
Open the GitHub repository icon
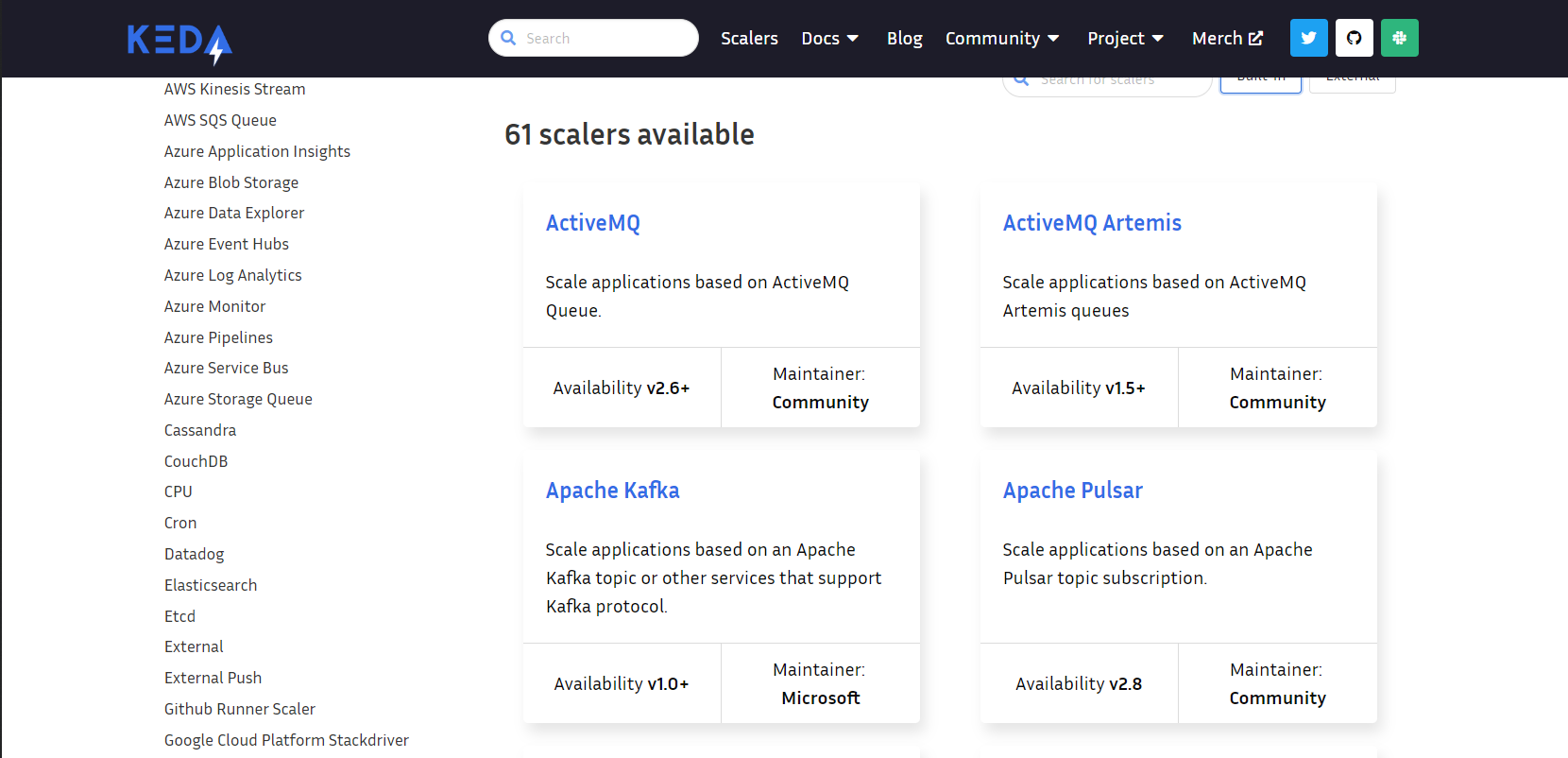click(x=1354, y=38)
